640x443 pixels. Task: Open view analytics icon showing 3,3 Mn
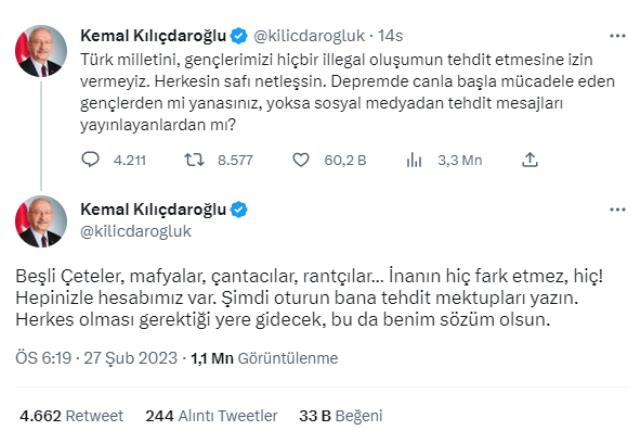(x=414, y=158)
